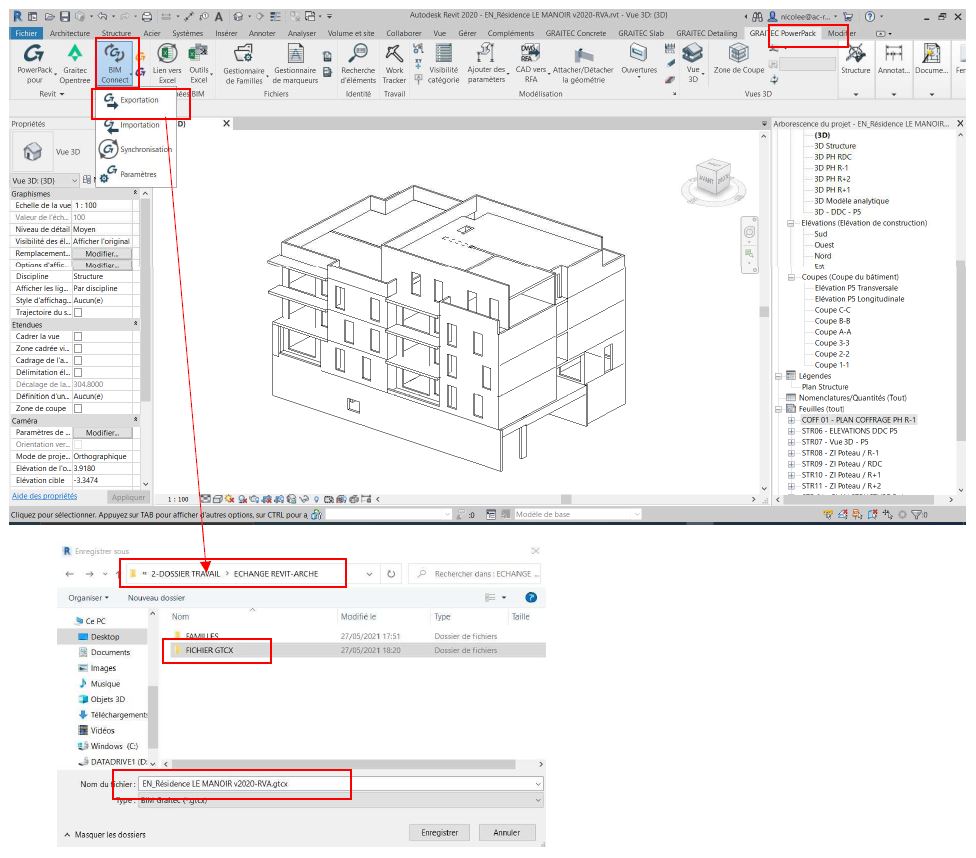The width and height of the screenshot is (976, 858).
Task: Collapse the Graphismes section
Action: pos(135,194)
